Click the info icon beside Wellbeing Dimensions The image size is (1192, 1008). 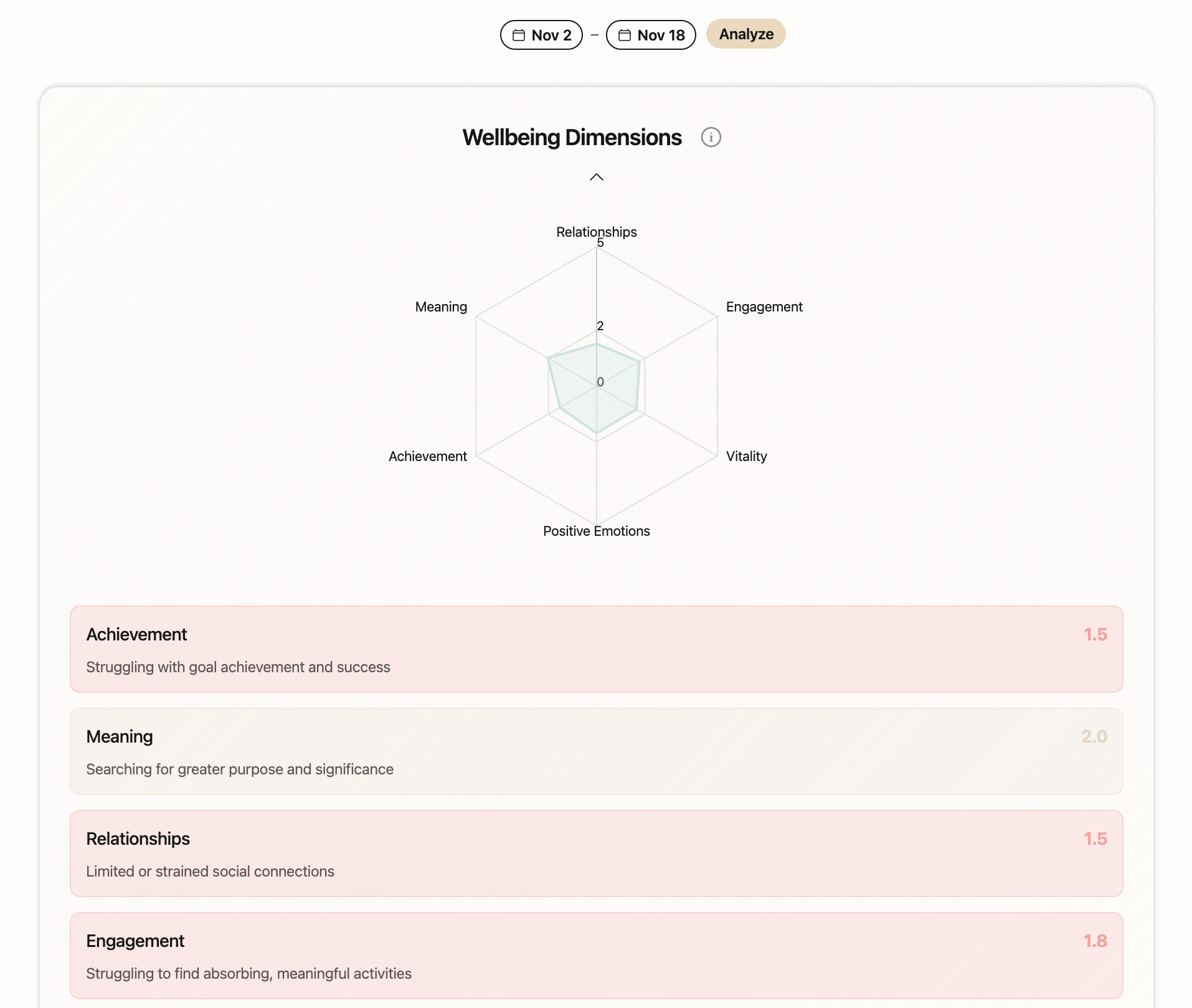click(x=711, y=137)
